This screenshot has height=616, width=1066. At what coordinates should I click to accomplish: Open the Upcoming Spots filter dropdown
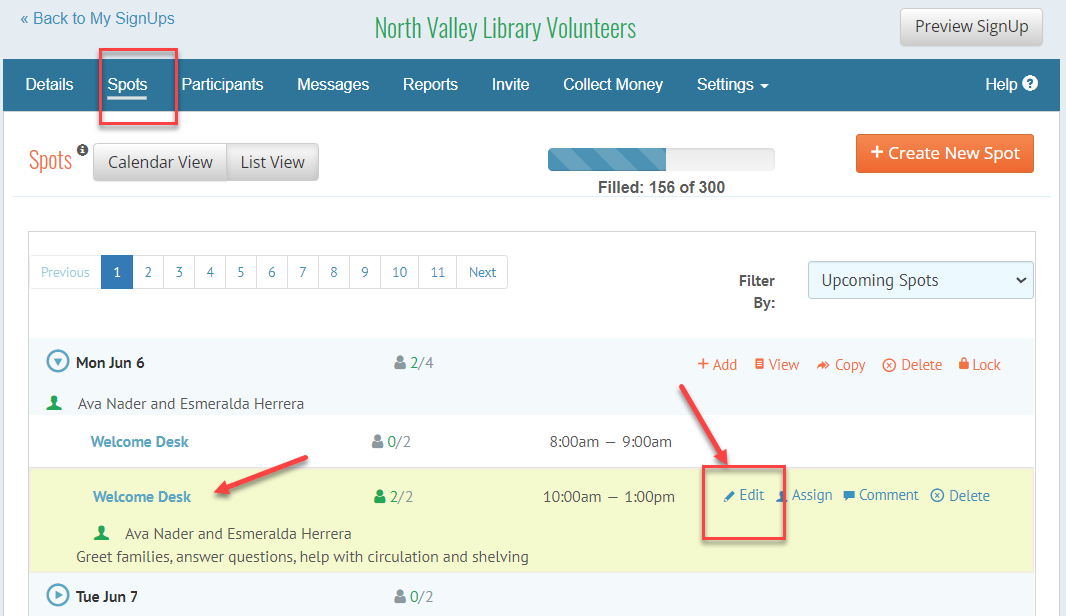pyautogui.click(x=919, y=280)
